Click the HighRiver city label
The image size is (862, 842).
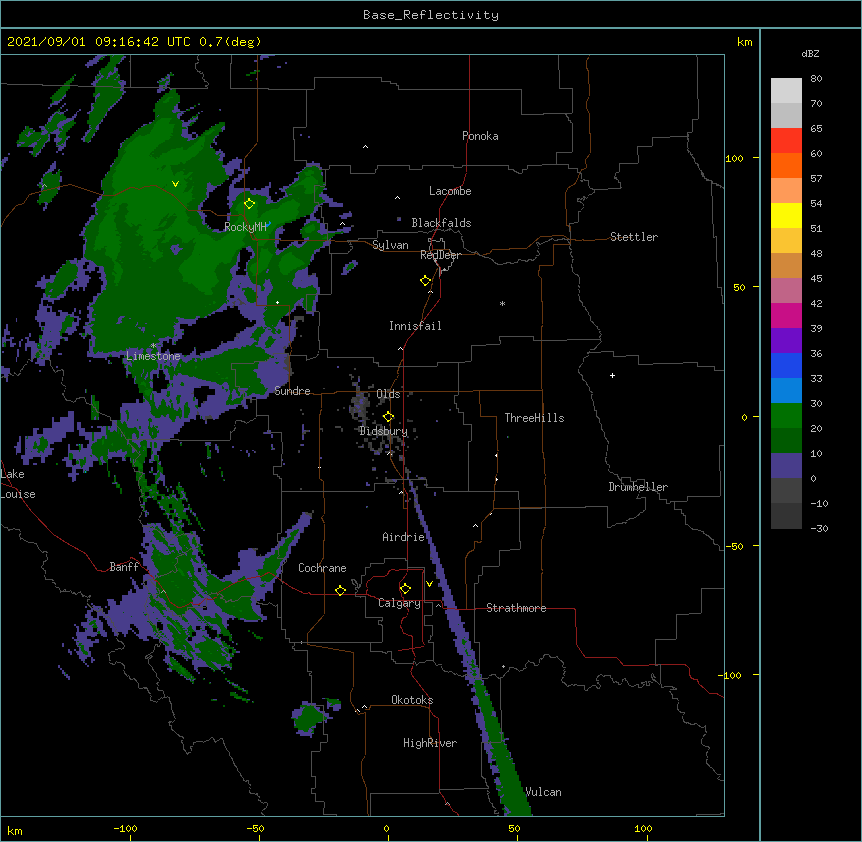430,743
